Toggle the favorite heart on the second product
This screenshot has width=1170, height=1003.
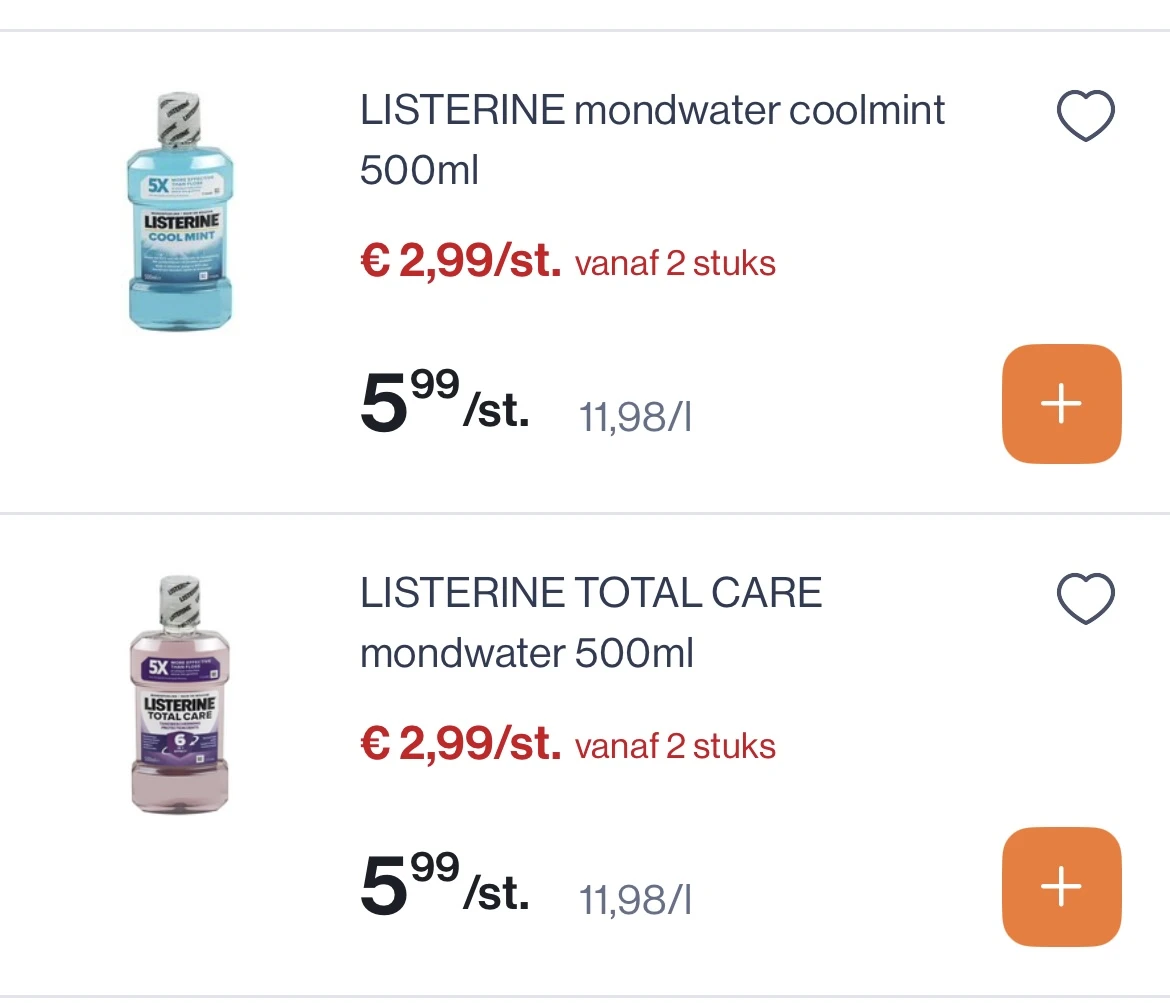click(x=1086, y=597)
